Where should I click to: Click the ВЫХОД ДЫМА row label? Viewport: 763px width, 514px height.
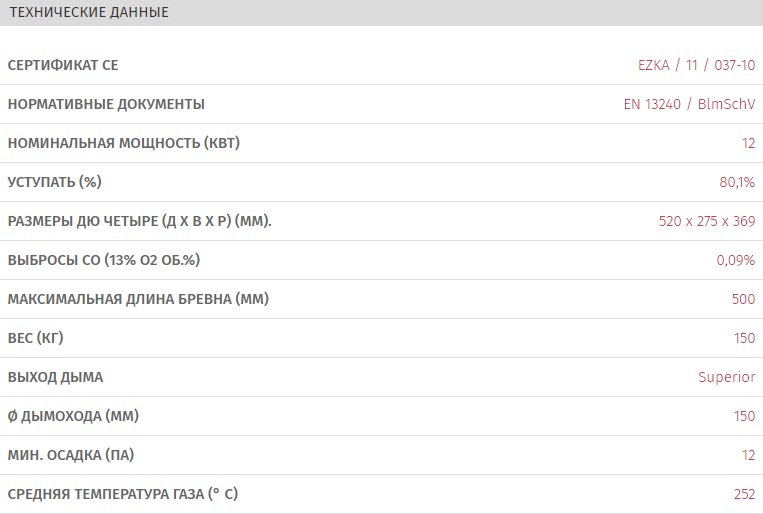[x=55, y=377]
